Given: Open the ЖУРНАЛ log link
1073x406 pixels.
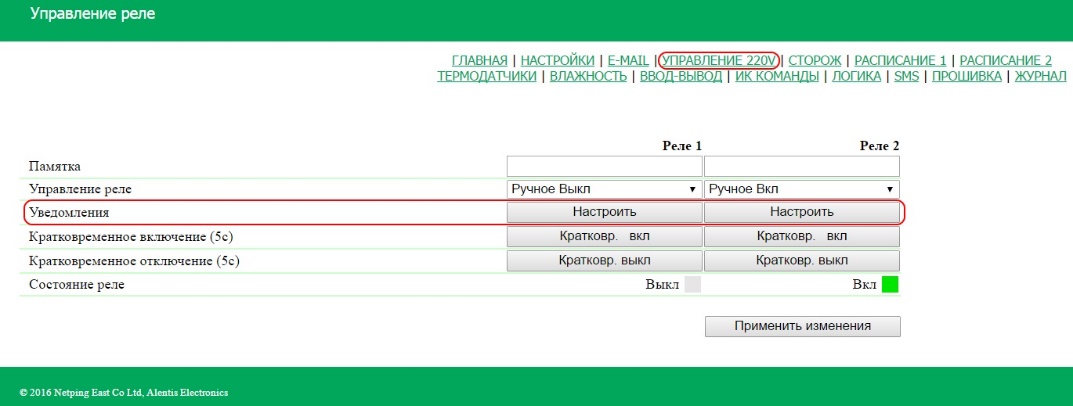Looking at the screenshot, I should pos(1040,76).
